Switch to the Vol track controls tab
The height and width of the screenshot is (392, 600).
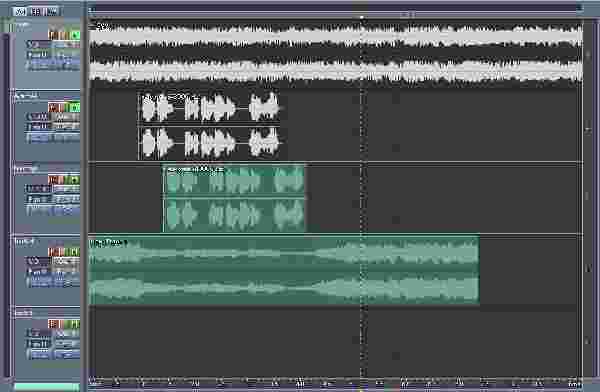[19, 12]
